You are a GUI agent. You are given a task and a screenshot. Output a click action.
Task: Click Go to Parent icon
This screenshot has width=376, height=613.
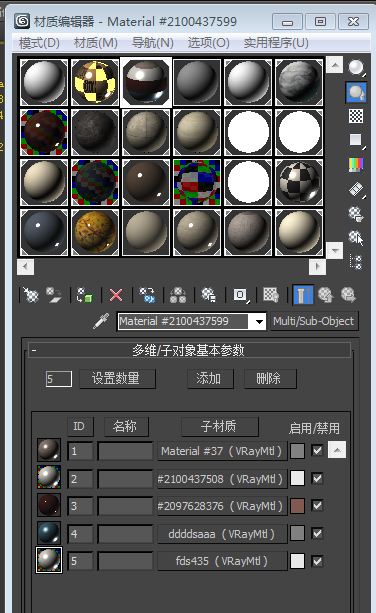(x=325, y=295)
